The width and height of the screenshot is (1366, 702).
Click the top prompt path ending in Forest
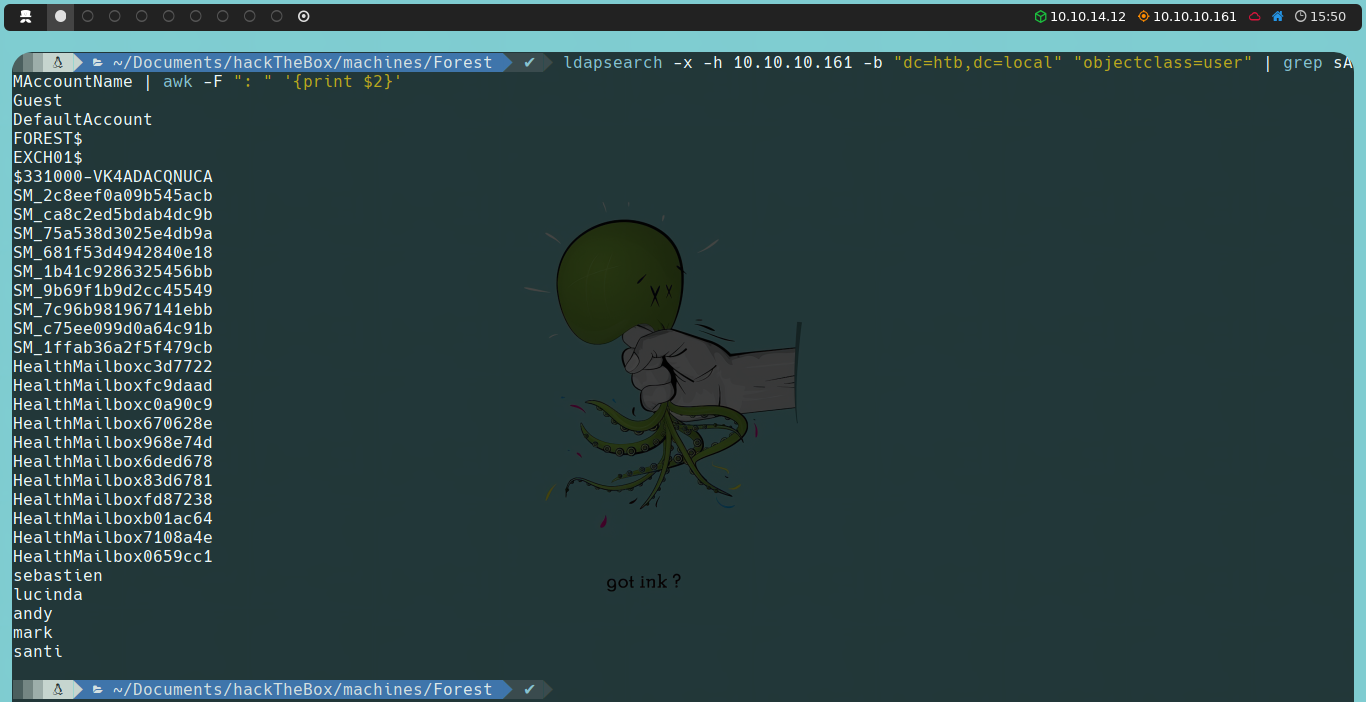(302, 62)
